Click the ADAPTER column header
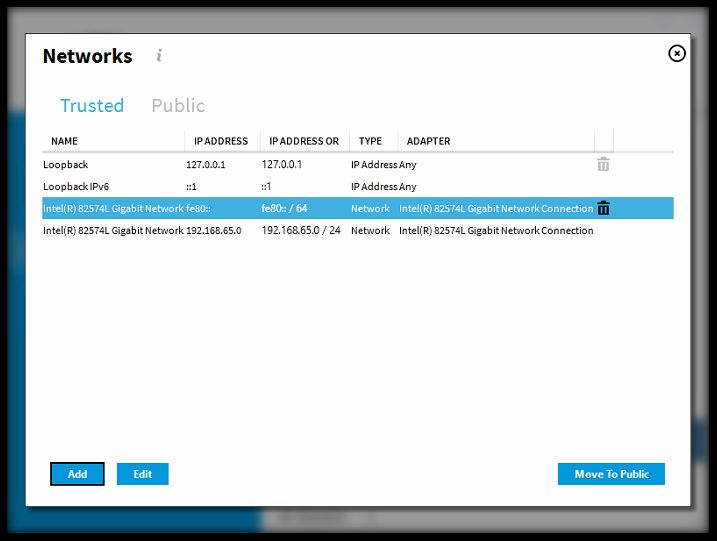Viewport: 717px width, 541px height. click(428, 141)
